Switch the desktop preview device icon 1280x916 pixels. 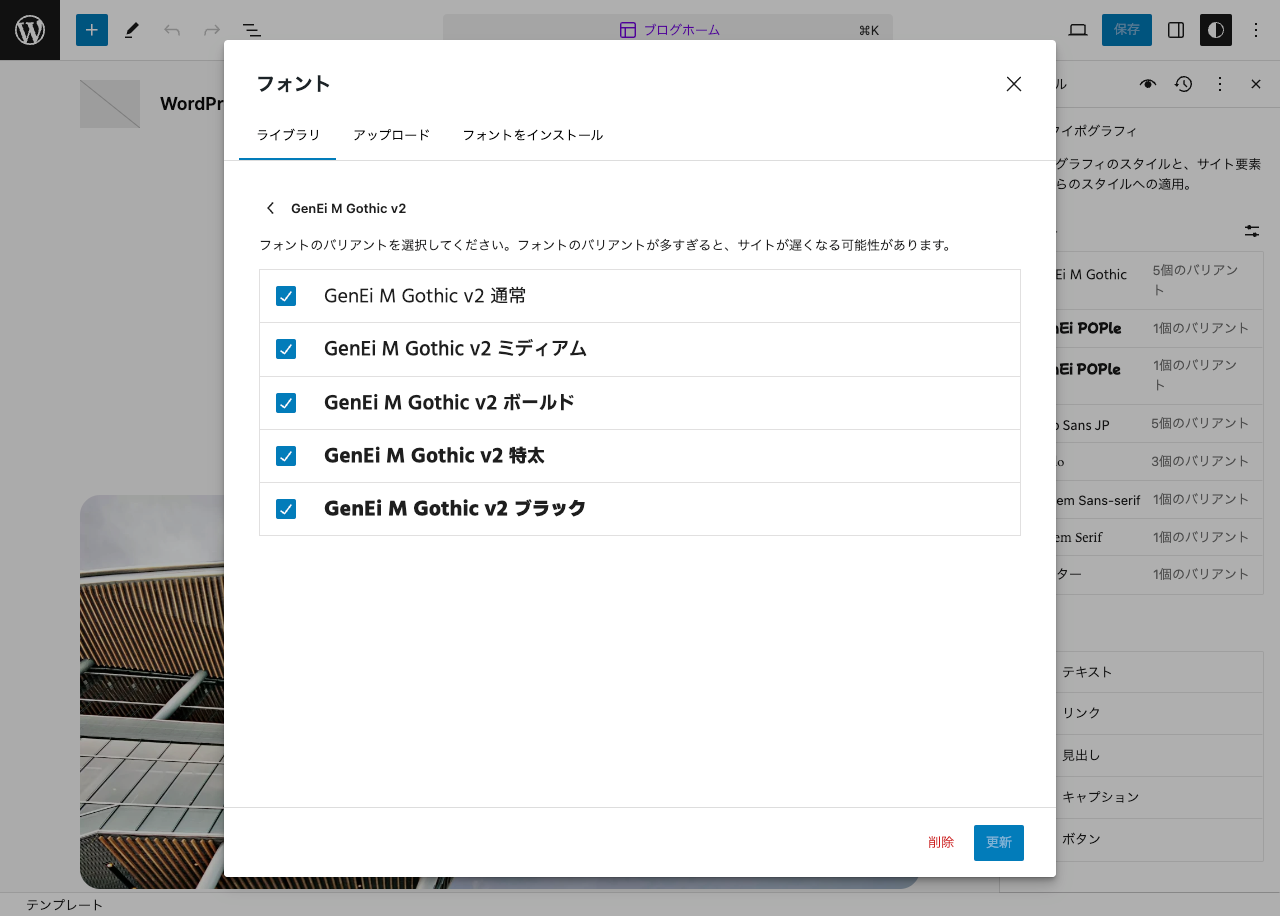(x=1078, y=30)
